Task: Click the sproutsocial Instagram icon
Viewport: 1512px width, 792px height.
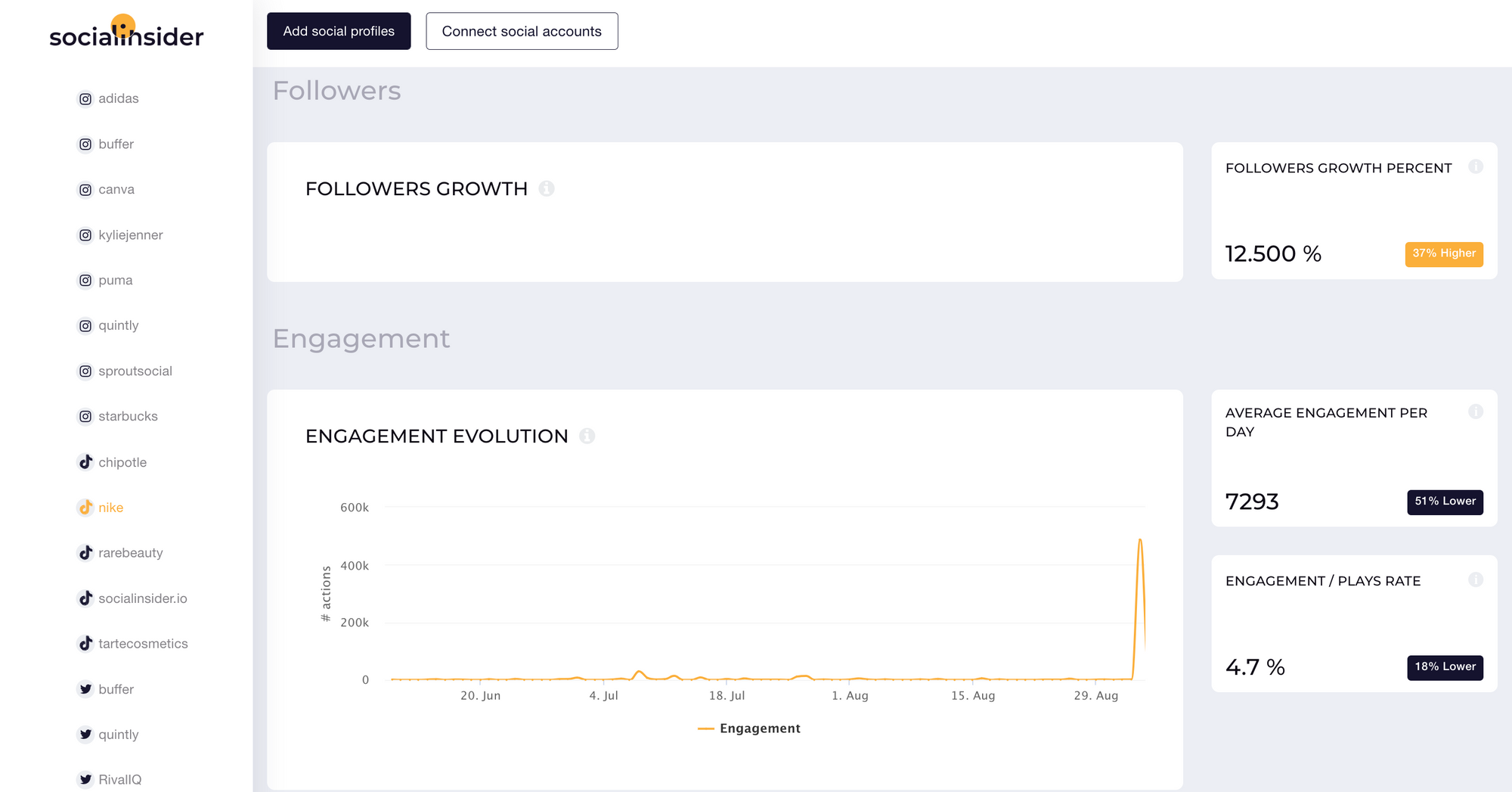Action: 85,371
